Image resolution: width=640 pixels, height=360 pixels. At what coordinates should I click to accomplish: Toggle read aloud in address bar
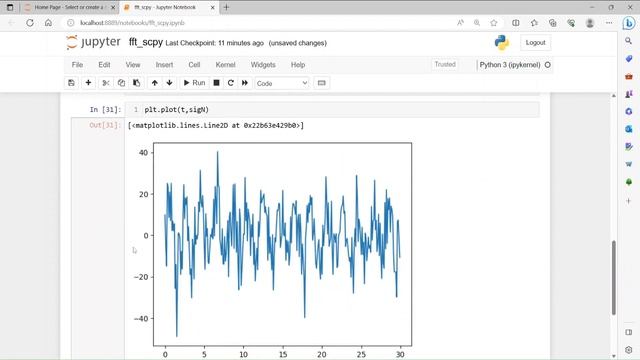(460, 23)
